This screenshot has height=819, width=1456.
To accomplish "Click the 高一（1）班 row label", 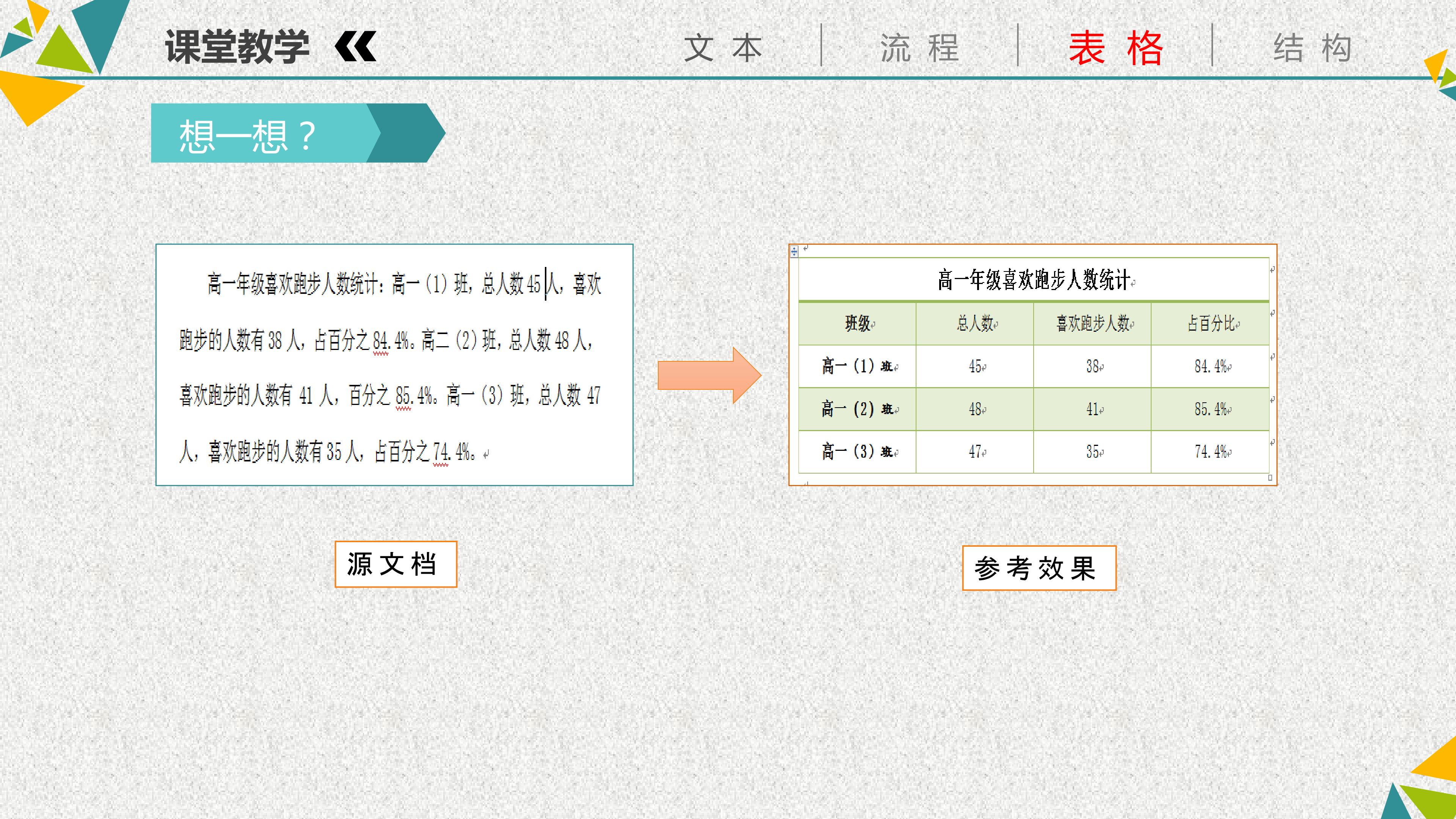I will pyautogui.click(x=857, y=366).
